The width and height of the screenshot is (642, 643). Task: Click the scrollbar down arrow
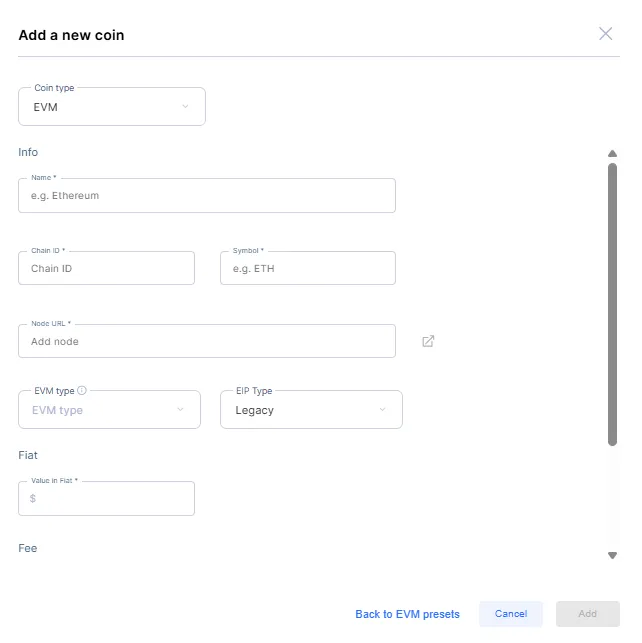[x=612, y=555]
